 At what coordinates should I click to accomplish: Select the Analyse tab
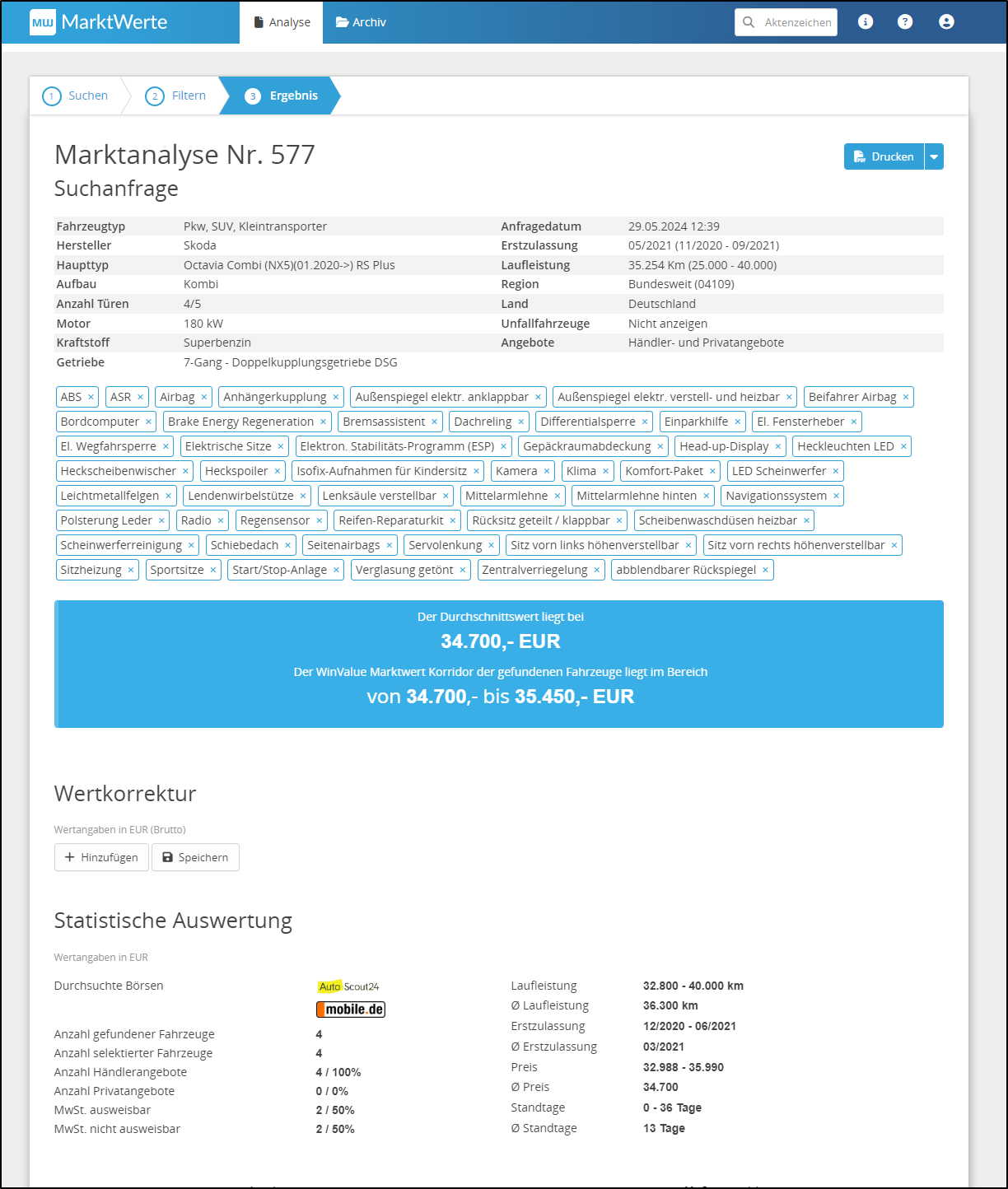point(282,22)
